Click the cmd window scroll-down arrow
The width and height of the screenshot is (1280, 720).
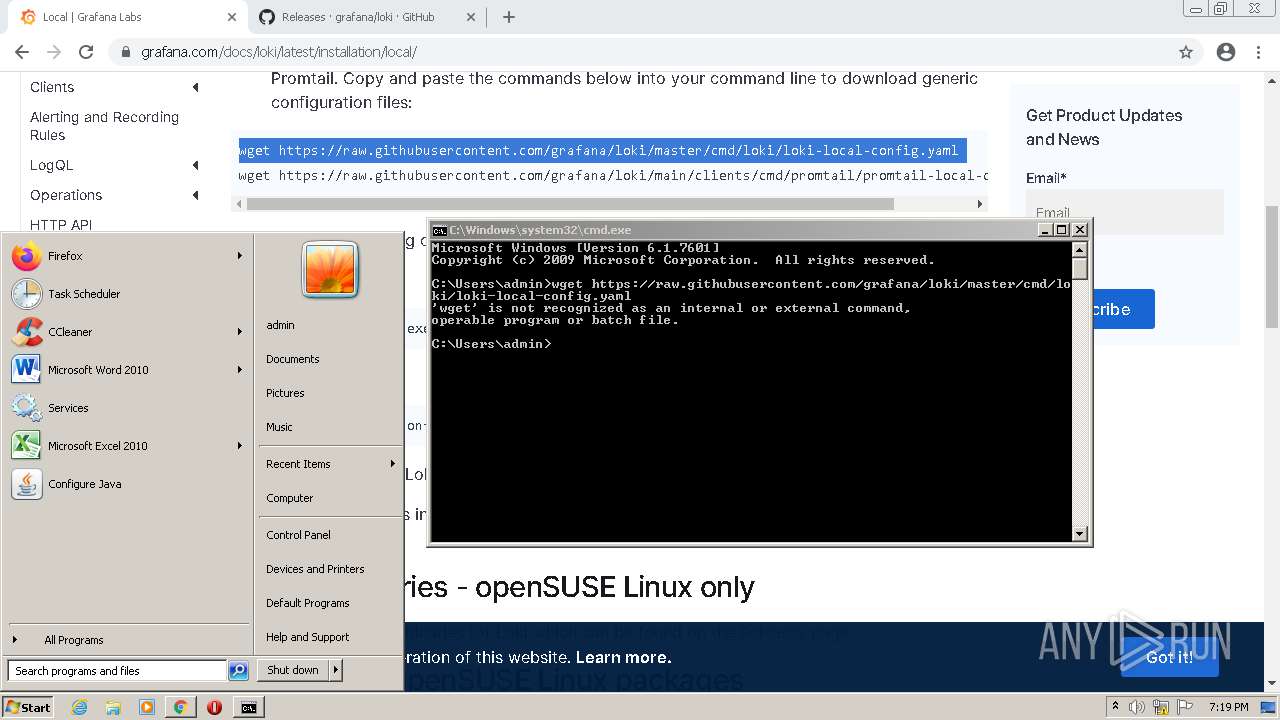click(1079, 534)
